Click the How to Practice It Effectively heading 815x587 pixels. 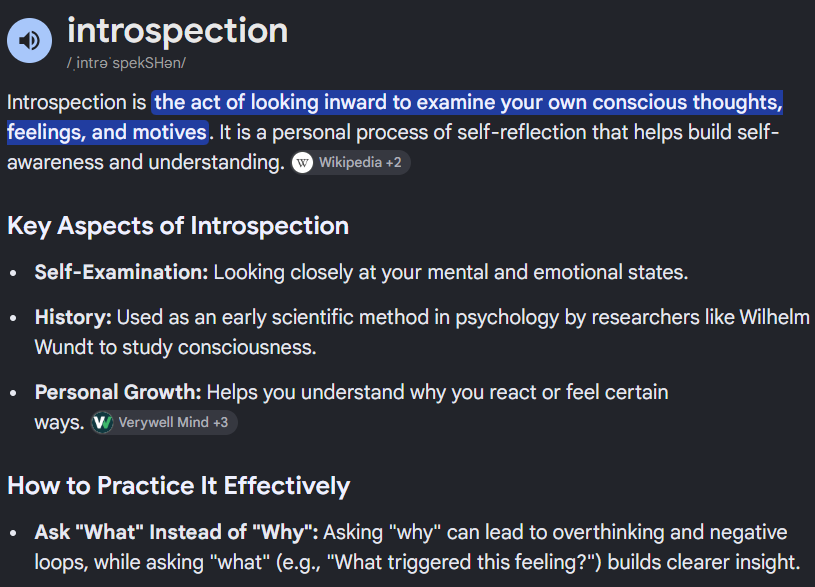point(179,486)
